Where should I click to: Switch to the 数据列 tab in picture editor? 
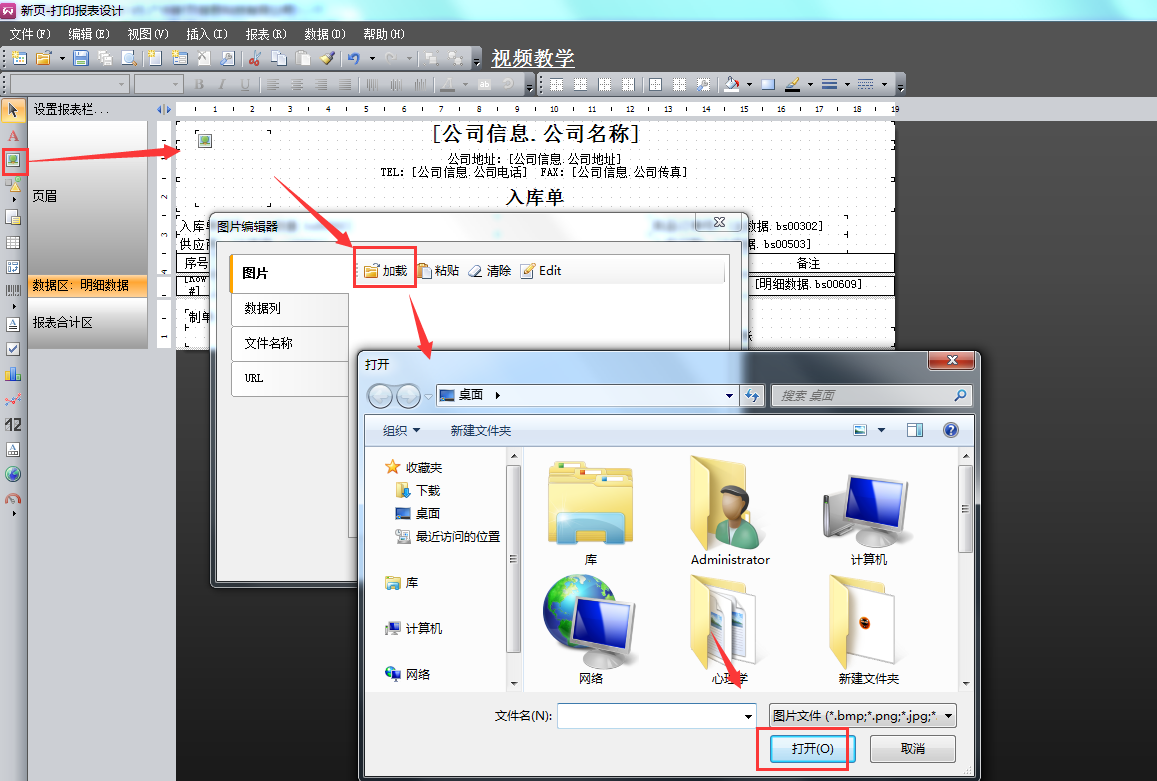(x=289, y=308)
